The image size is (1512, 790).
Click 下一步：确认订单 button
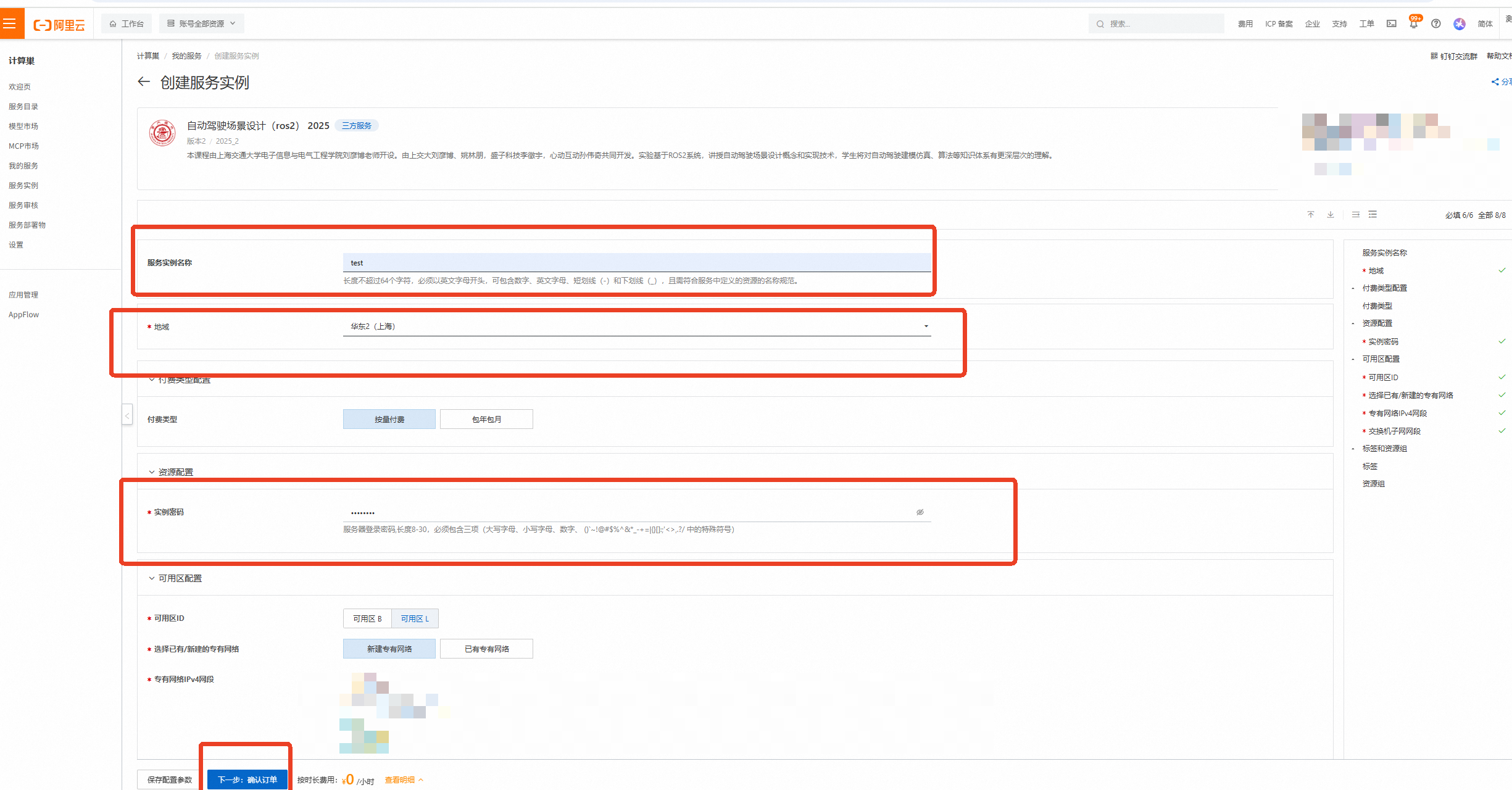pyautogui.click(x=247, y=780)
